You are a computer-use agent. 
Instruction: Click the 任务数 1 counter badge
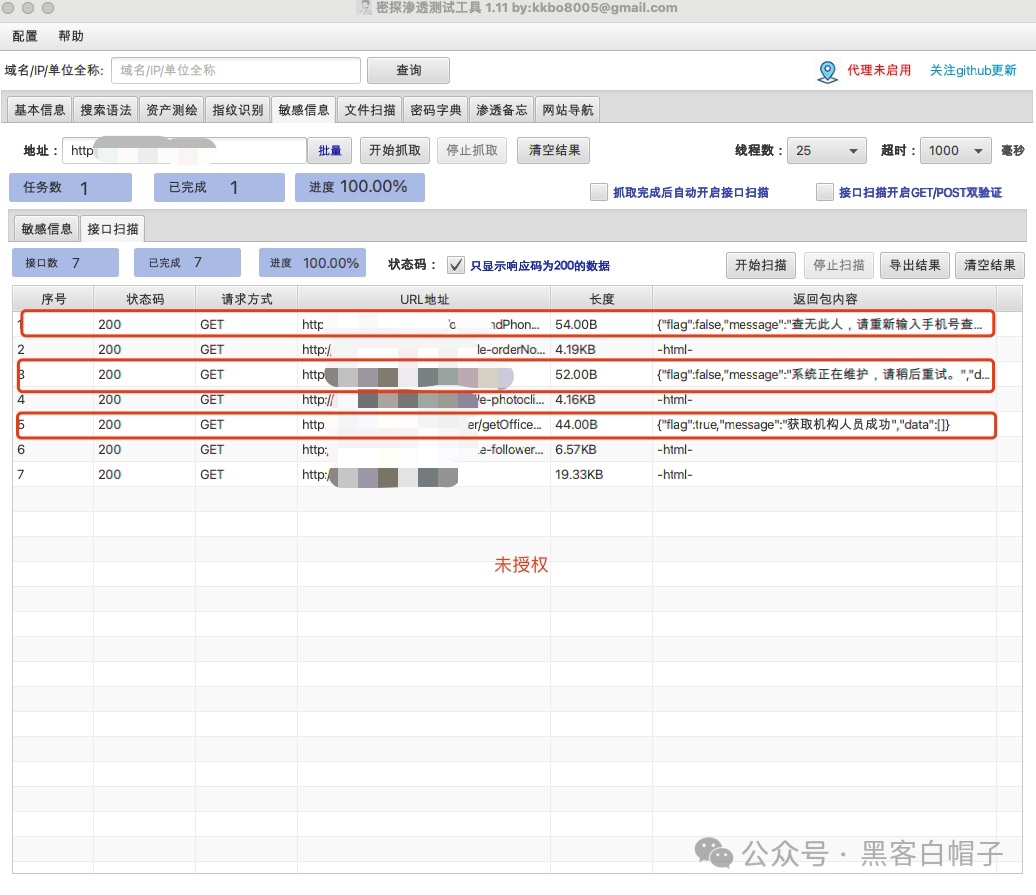(70, 188)
